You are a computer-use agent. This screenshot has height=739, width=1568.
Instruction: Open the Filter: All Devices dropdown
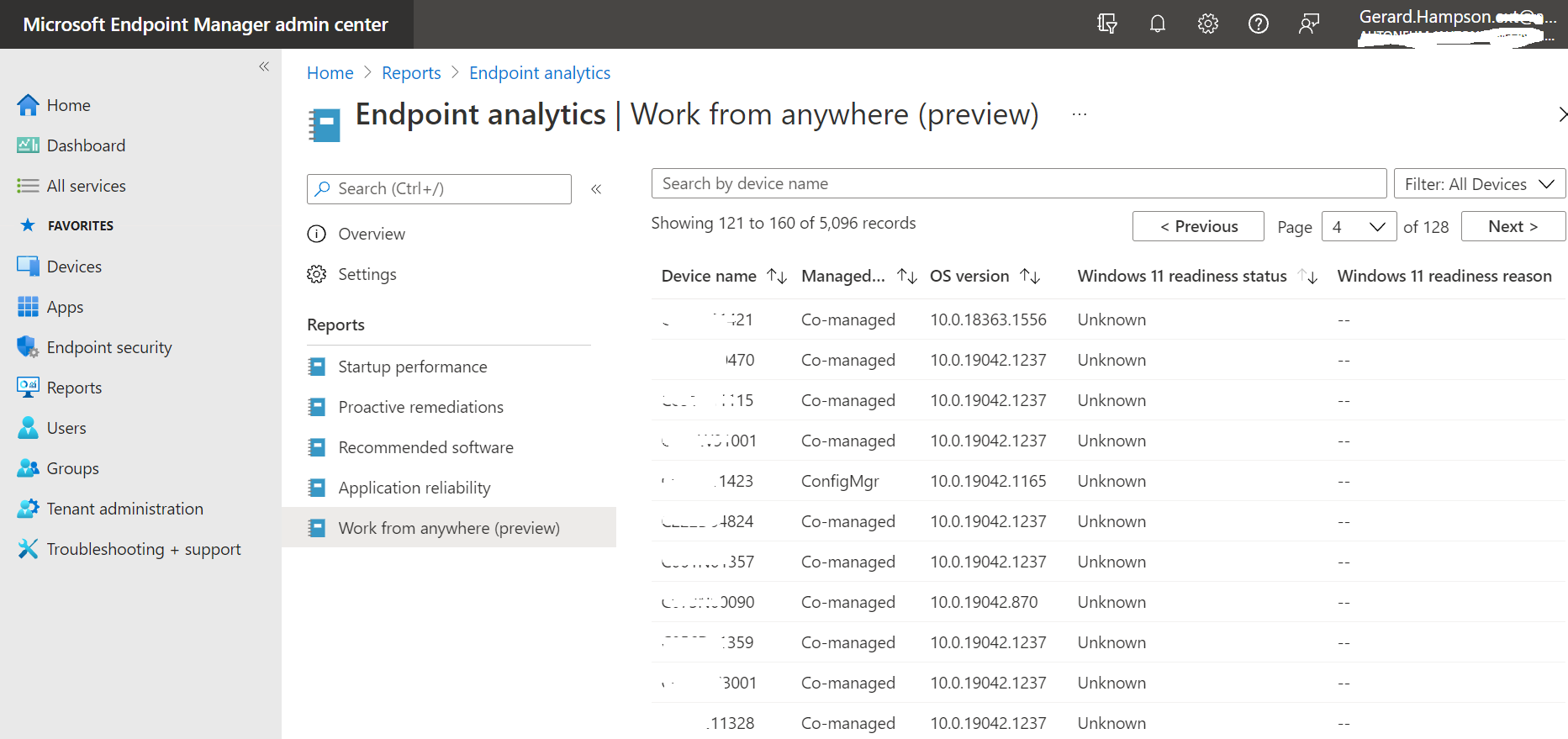point(1480,184)
